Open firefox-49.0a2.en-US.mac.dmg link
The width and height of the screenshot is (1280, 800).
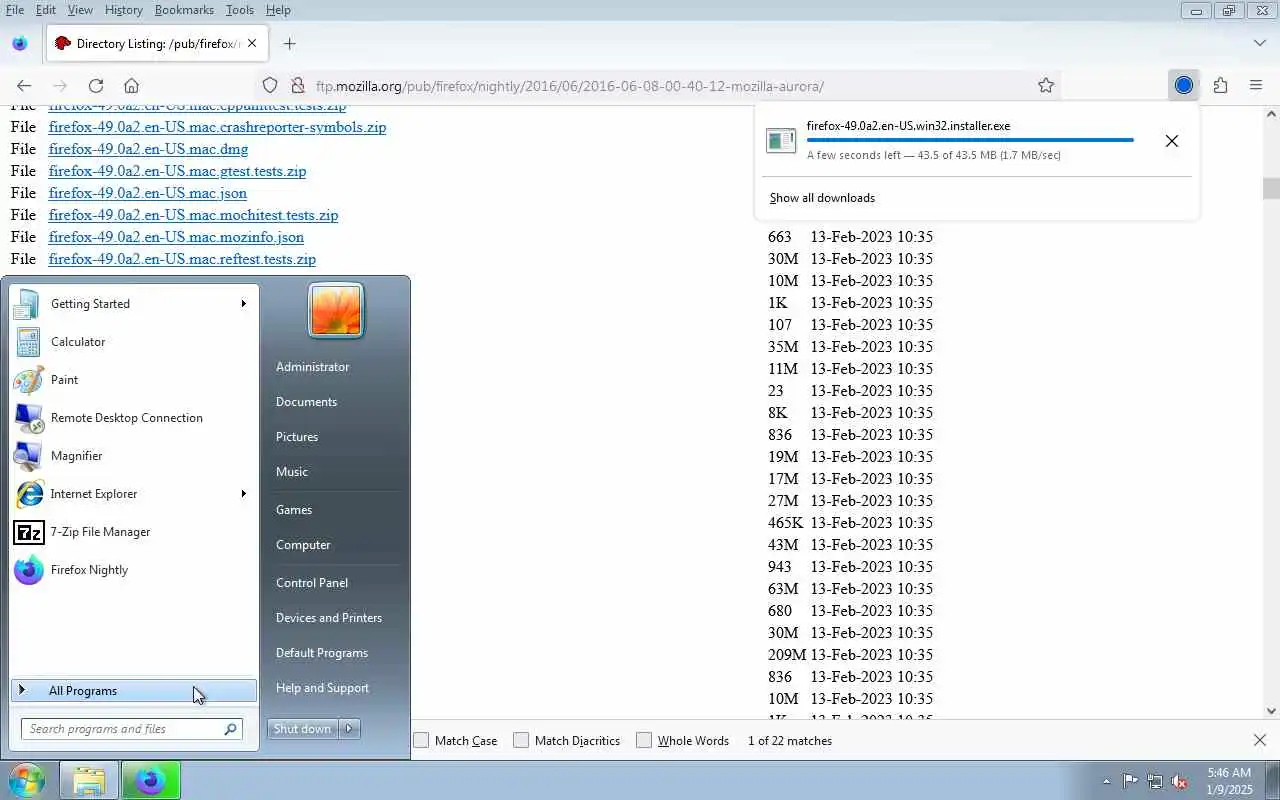tap(148, 149)
